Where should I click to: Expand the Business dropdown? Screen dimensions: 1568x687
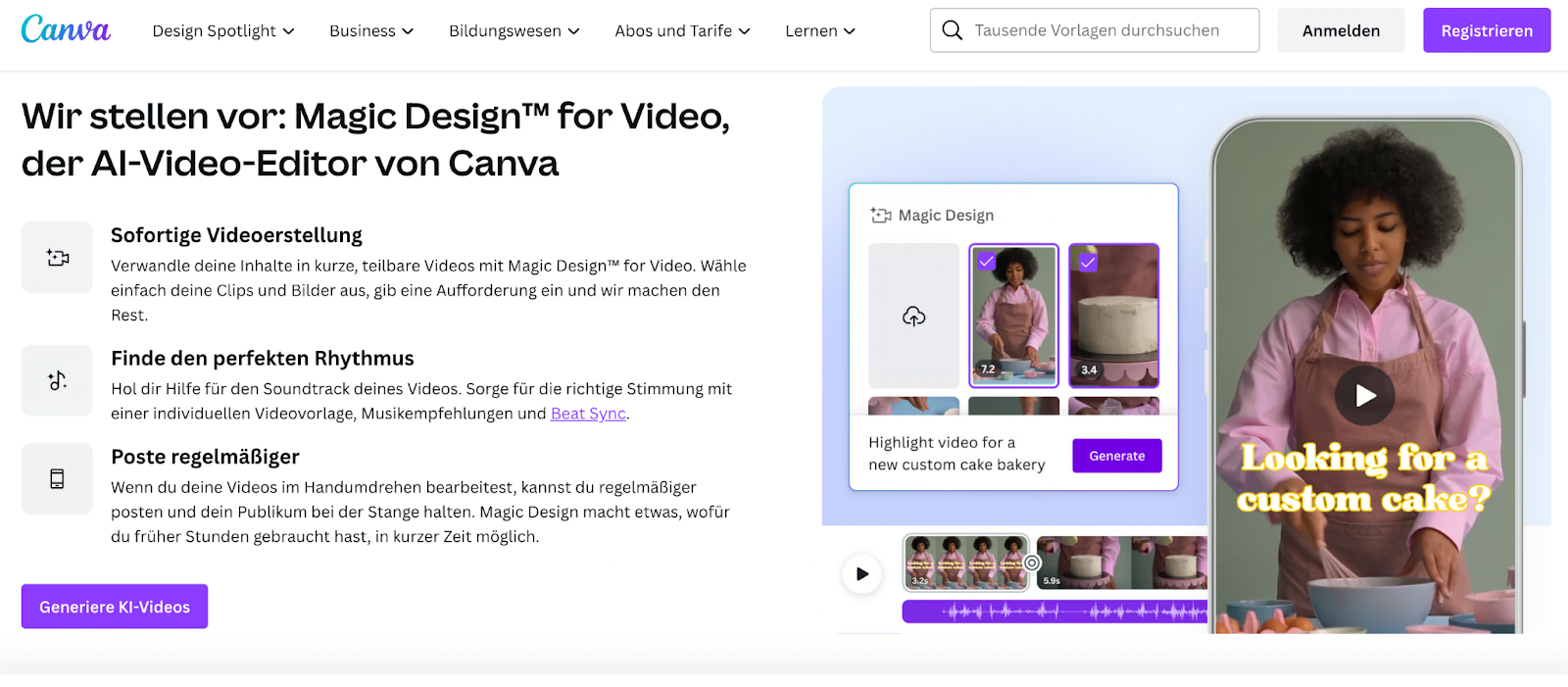(x=371, y=31)
